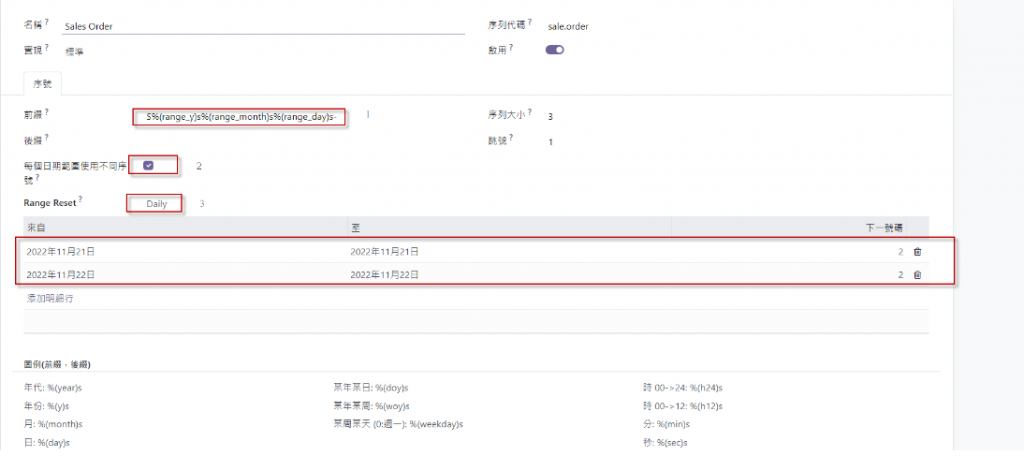Switch to the 序號 tab
Viewport: 1024px width, 456px height.
(x=42, y=84)
